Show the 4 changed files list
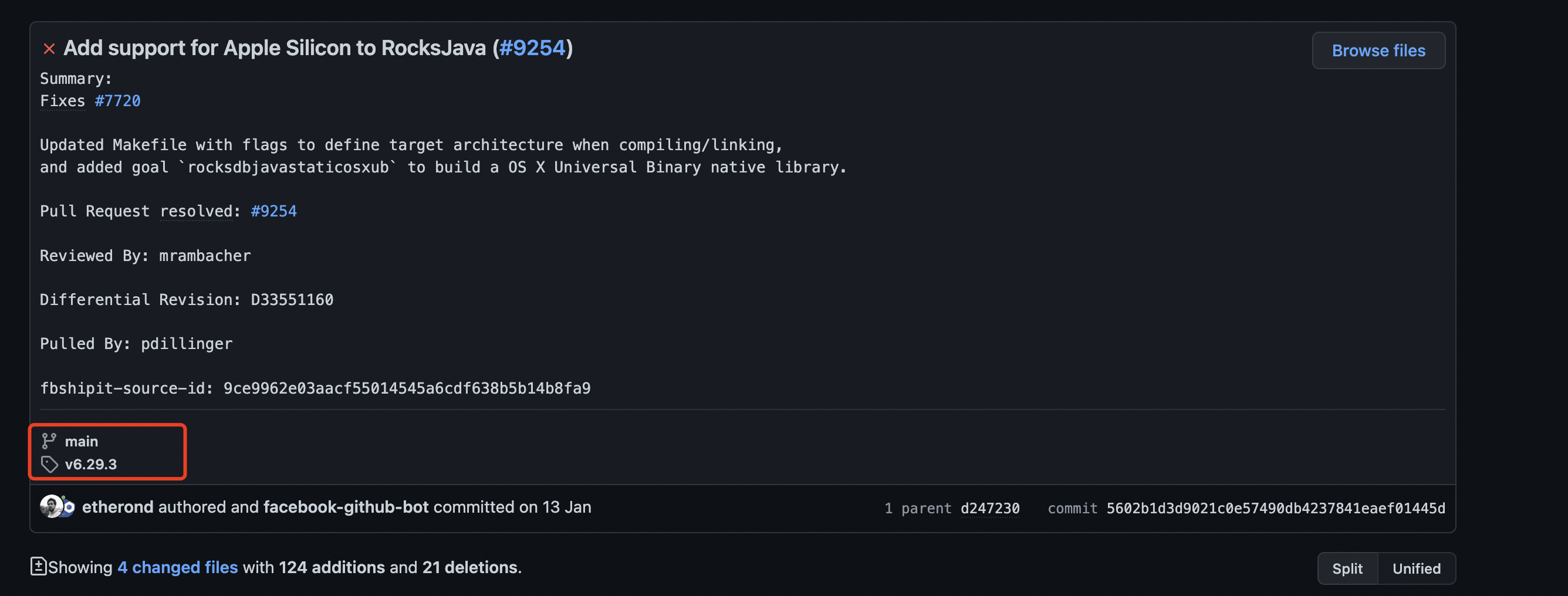Viewport: 1568px width, 596px height. pos(177,566)
